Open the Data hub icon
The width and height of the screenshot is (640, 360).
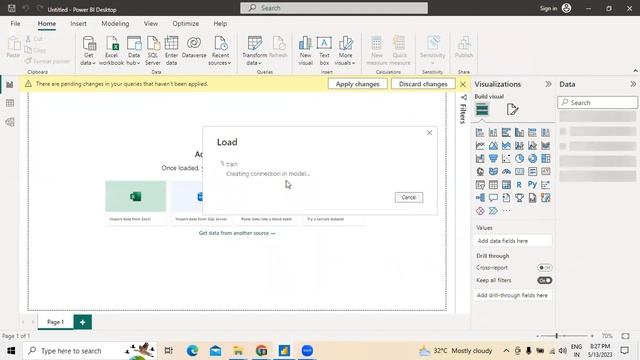(133, 51)
